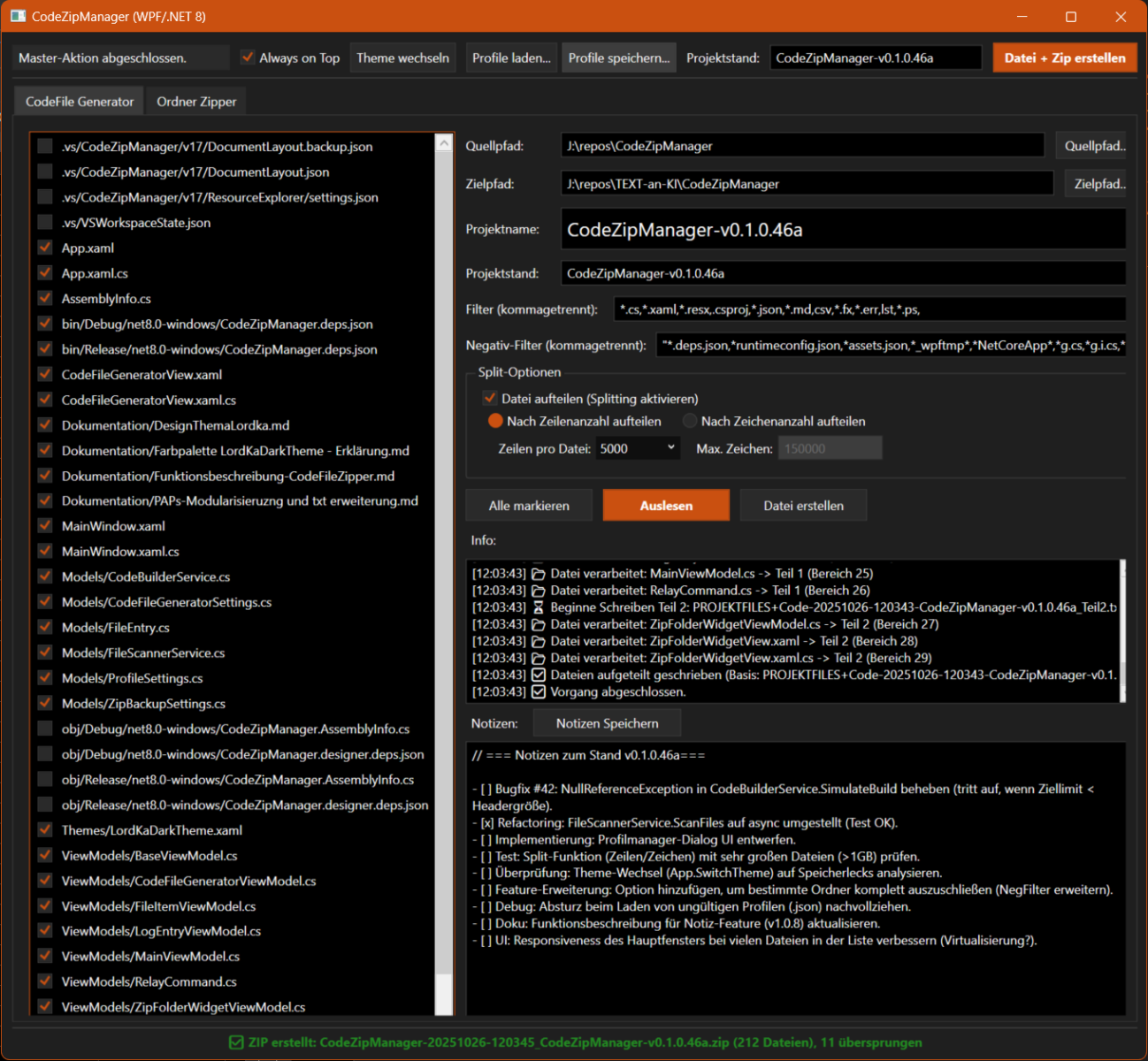Image resolution: width=1148 pixels, height=1061 pixels.
Task: Click folder icon beside the RelayCommand.cs log entry
Action: (x=538, y=591)
